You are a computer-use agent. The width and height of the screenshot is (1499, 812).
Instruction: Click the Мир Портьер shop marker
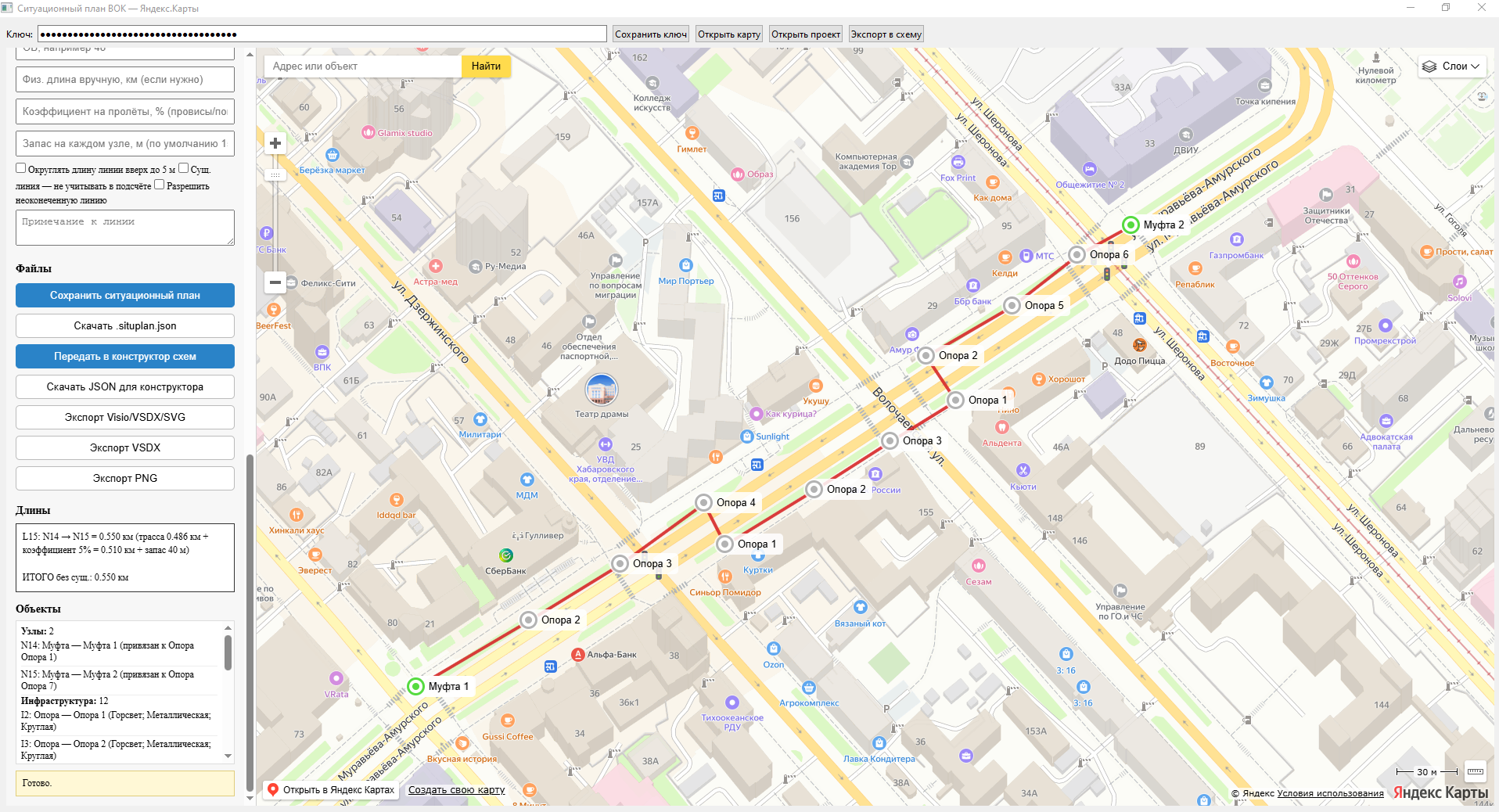686,265
